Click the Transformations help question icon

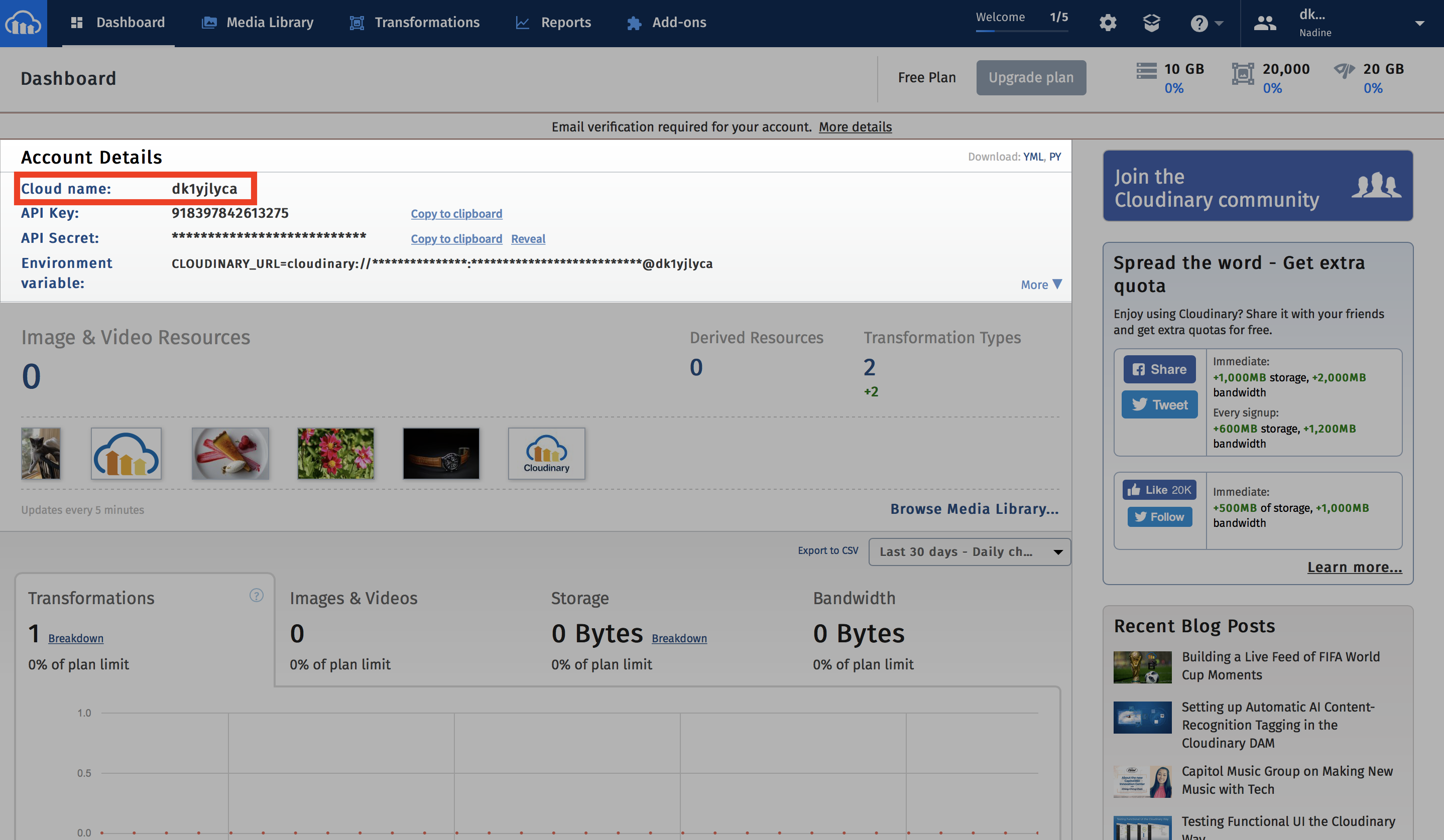tap(256, 596)
